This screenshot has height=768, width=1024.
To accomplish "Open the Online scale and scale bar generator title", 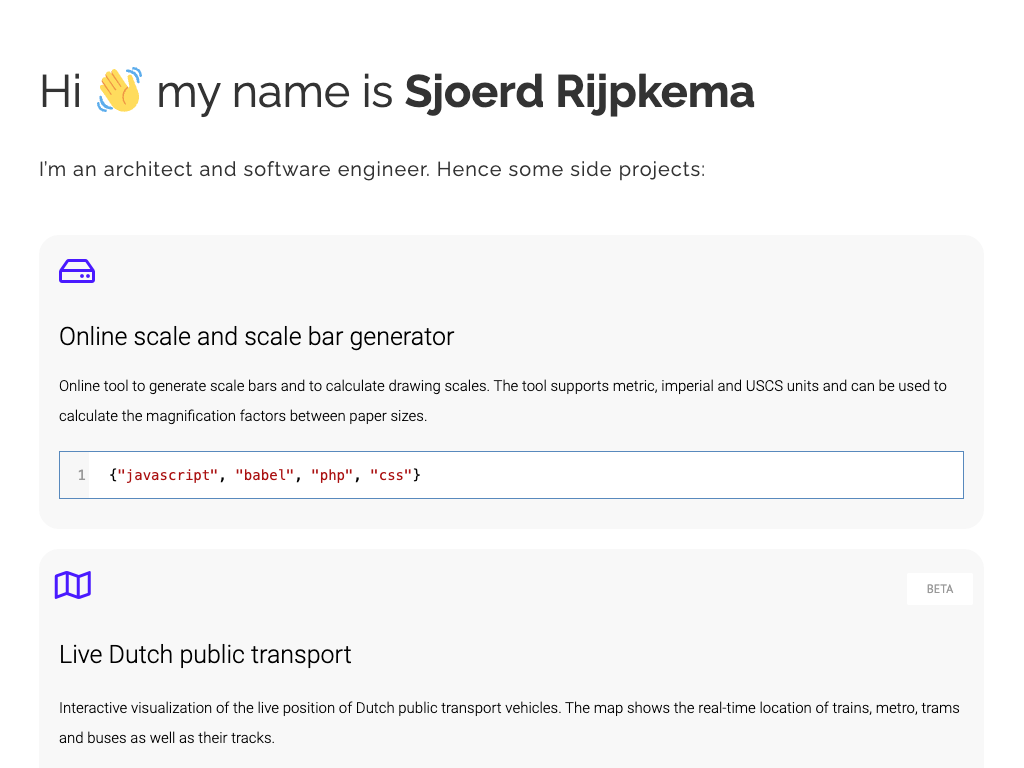I will 256,337.
